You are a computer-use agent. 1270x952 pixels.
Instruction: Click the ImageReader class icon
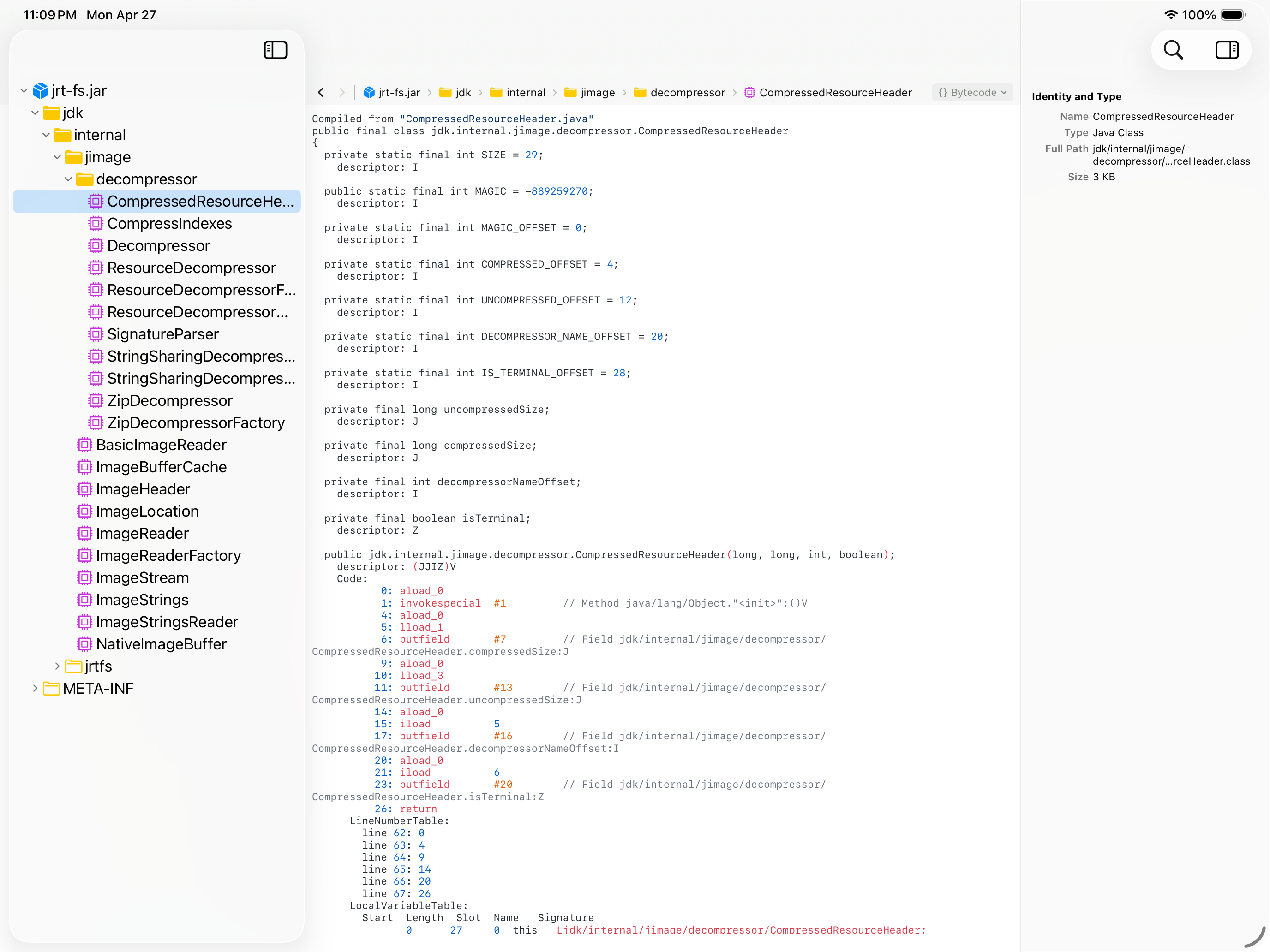84,534
